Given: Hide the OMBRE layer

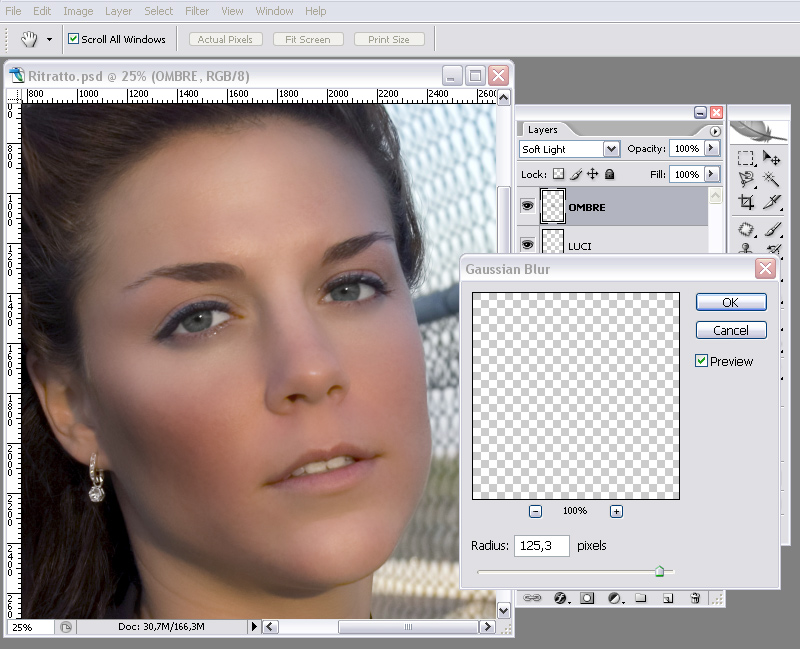Looking at the screenshot, I should coord(527,206).
